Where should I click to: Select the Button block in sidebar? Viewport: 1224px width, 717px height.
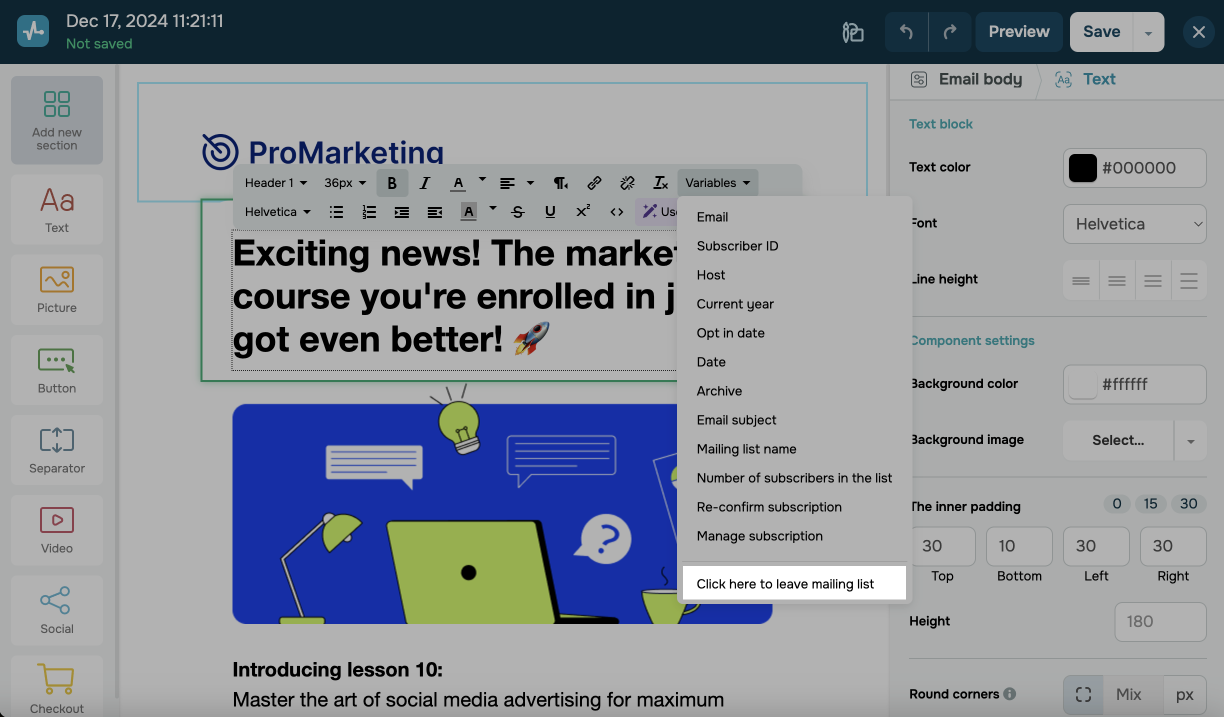[x=57, y=370]
